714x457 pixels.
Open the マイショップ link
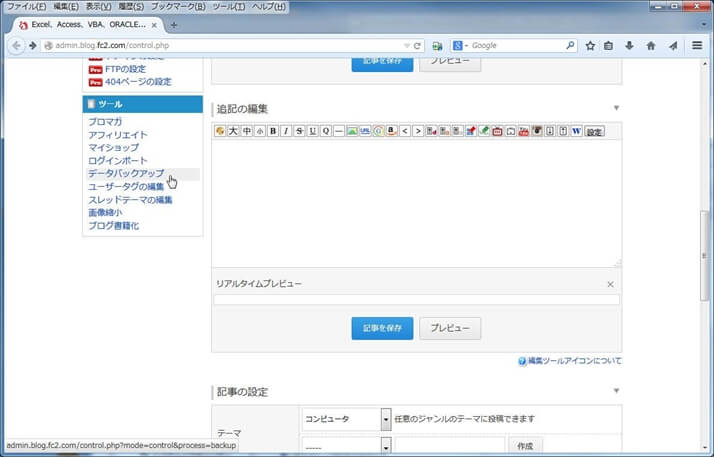(x=113, y=147)
